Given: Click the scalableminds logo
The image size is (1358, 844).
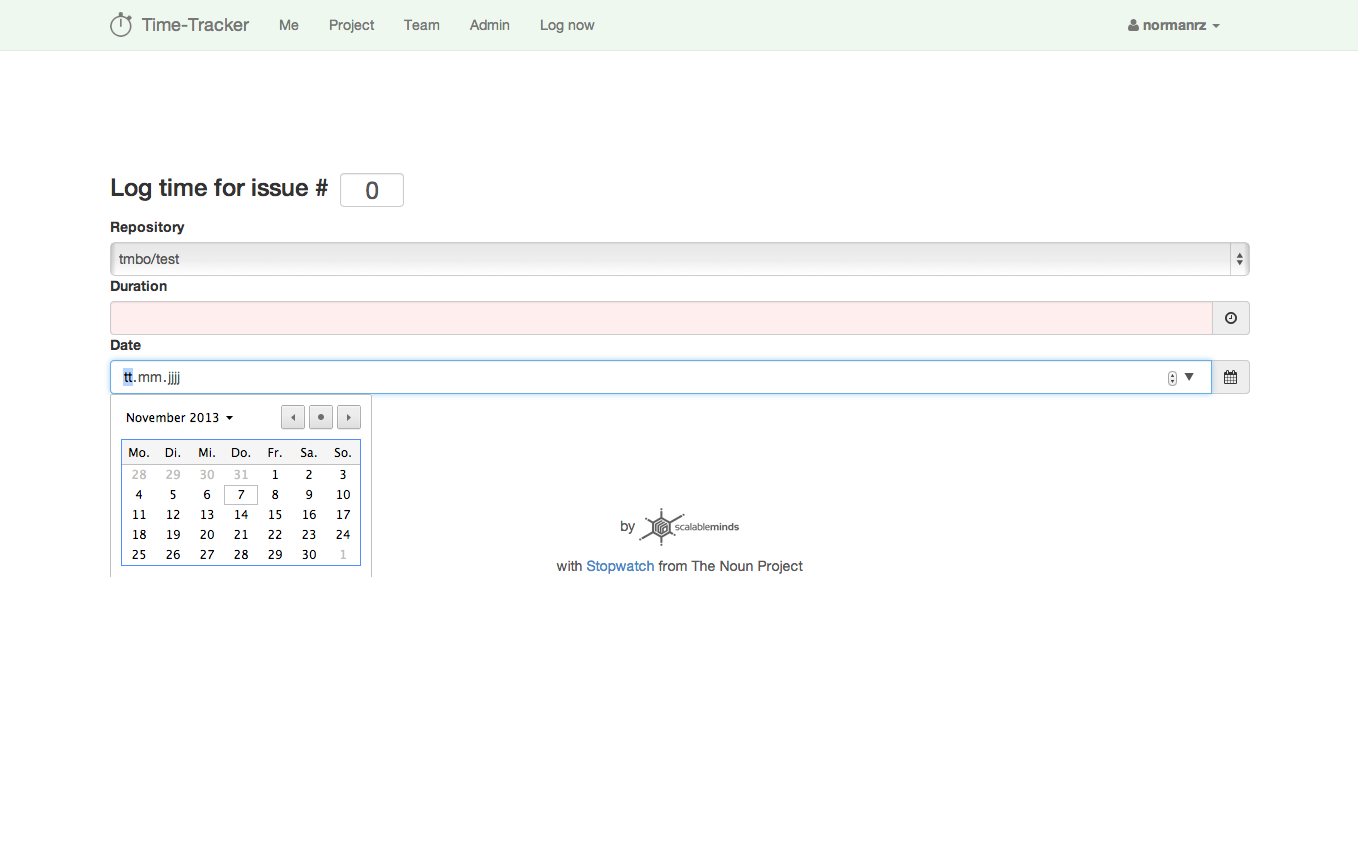Looking at the screenshot, I should 690,526.
